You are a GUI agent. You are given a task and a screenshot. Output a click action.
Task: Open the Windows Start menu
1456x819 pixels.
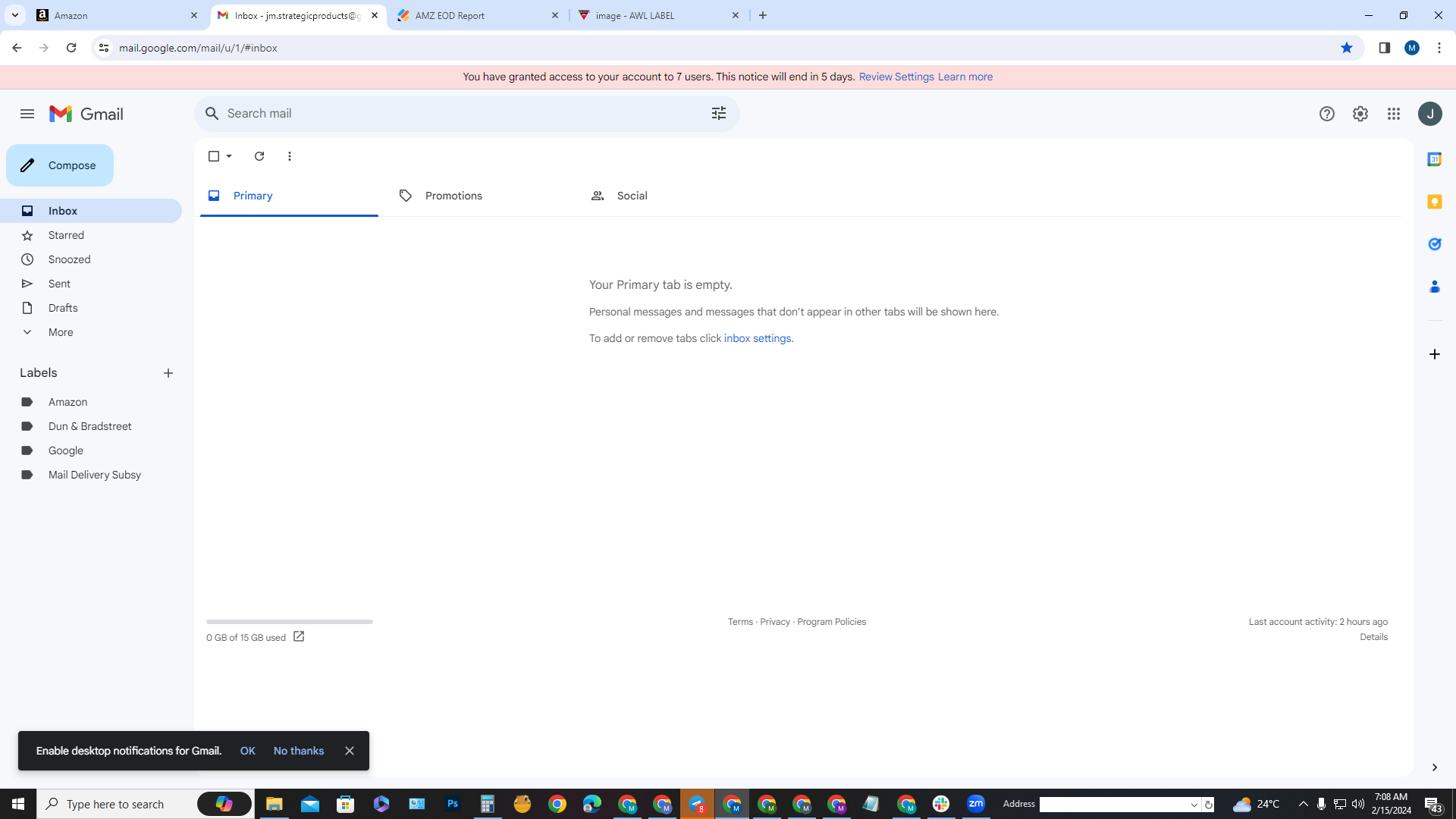[18, 804]
